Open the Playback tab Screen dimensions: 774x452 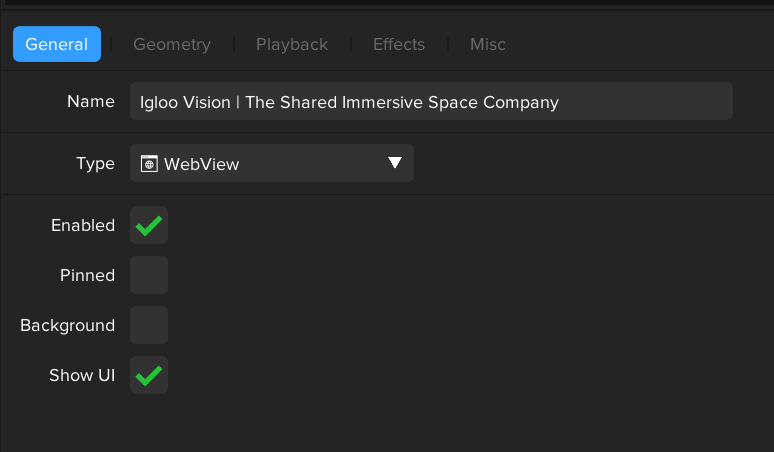click(x=292, y=45)
